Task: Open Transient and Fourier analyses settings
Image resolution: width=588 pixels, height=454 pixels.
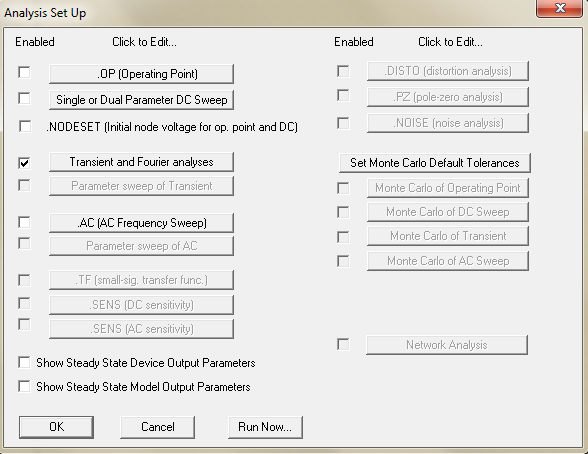Action: click(x=141, y=162)
